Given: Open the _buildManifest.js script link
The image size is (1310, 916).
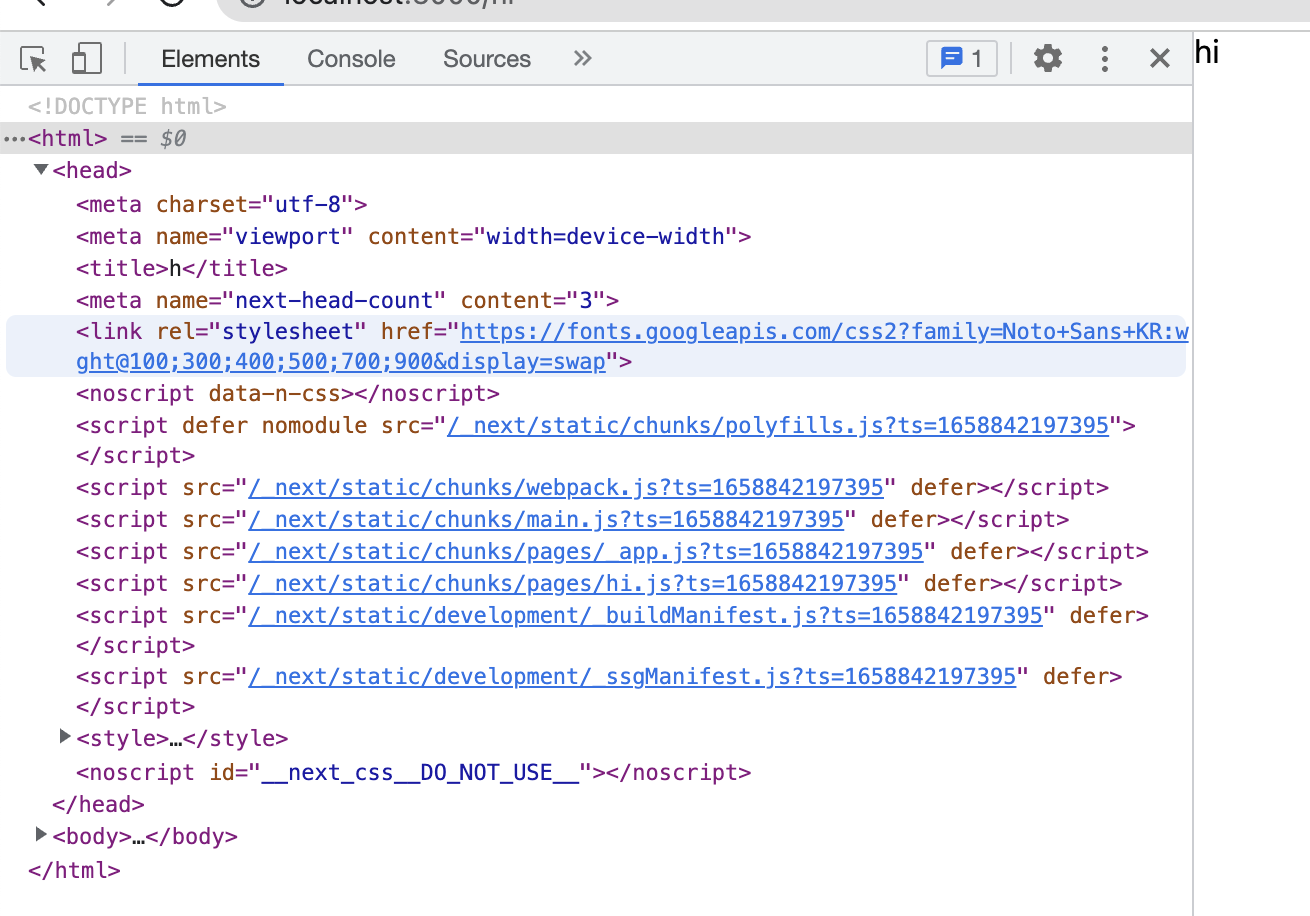Looking at the screenshot, I should [645, 615].
